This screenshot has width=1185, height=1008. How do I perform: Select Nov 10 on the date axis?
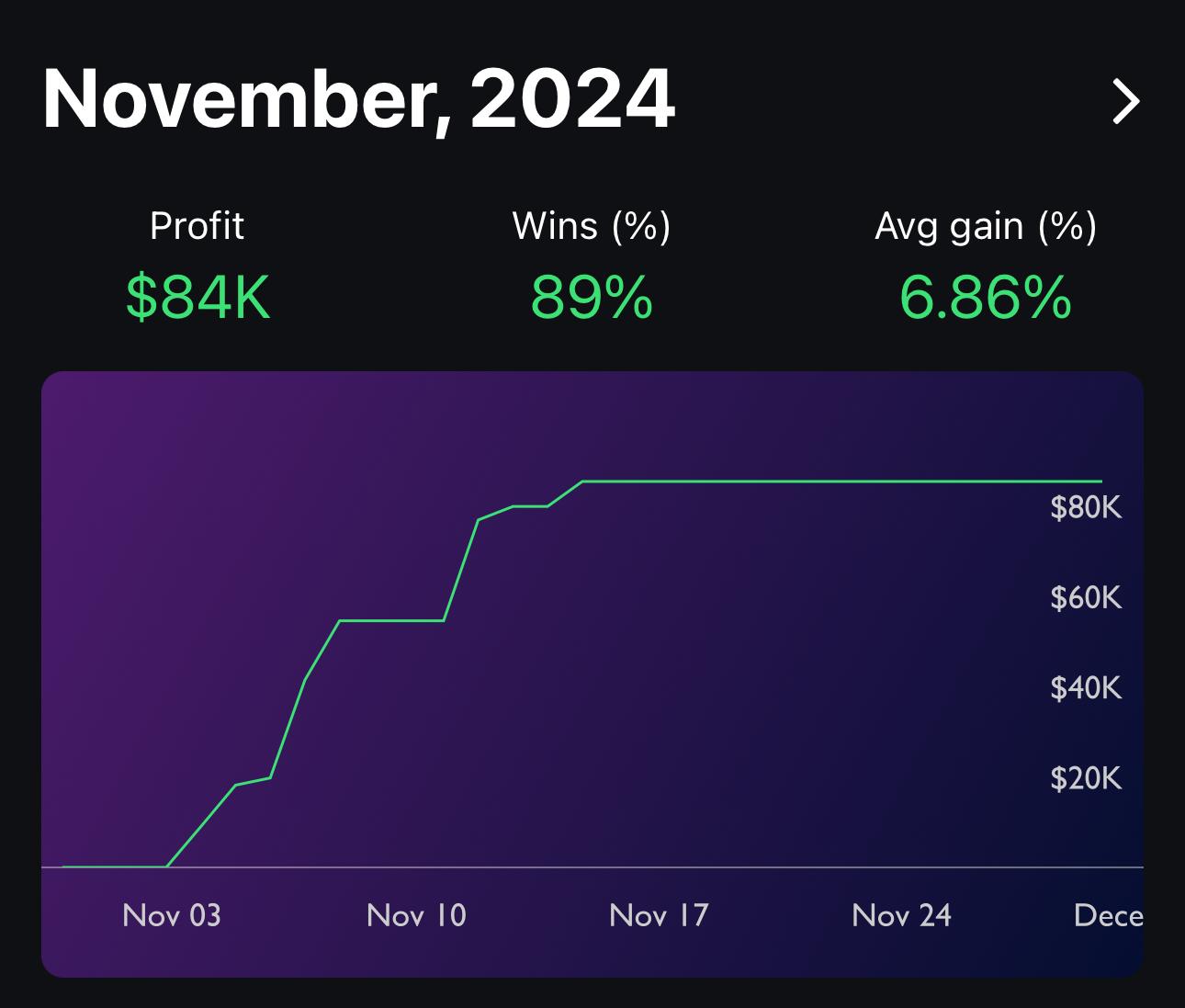click(416, 915)
